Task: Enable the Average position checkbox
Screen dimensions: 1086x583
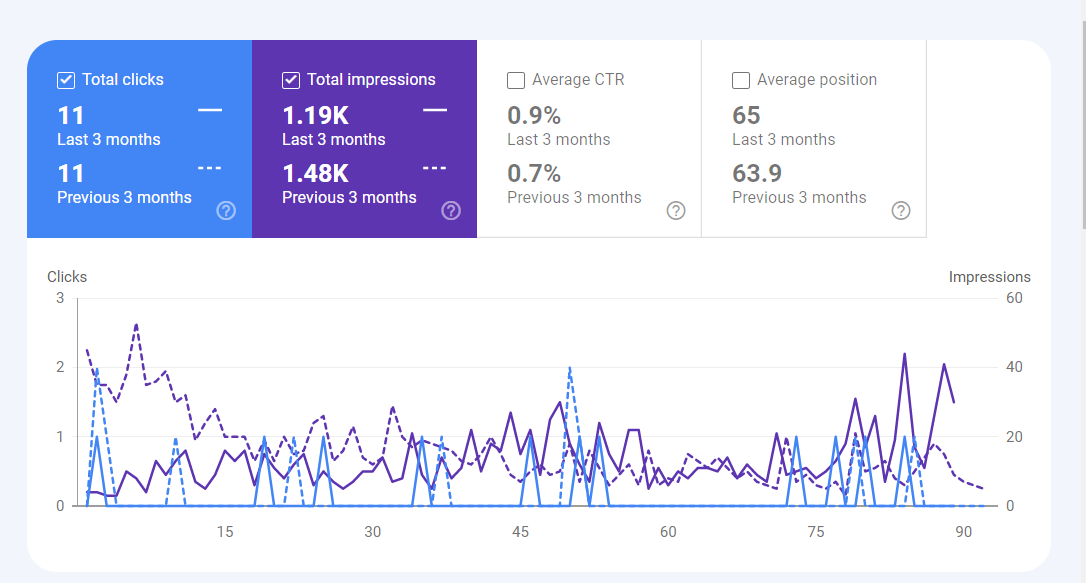Action: pyautogui.click(x=741, y=80)
